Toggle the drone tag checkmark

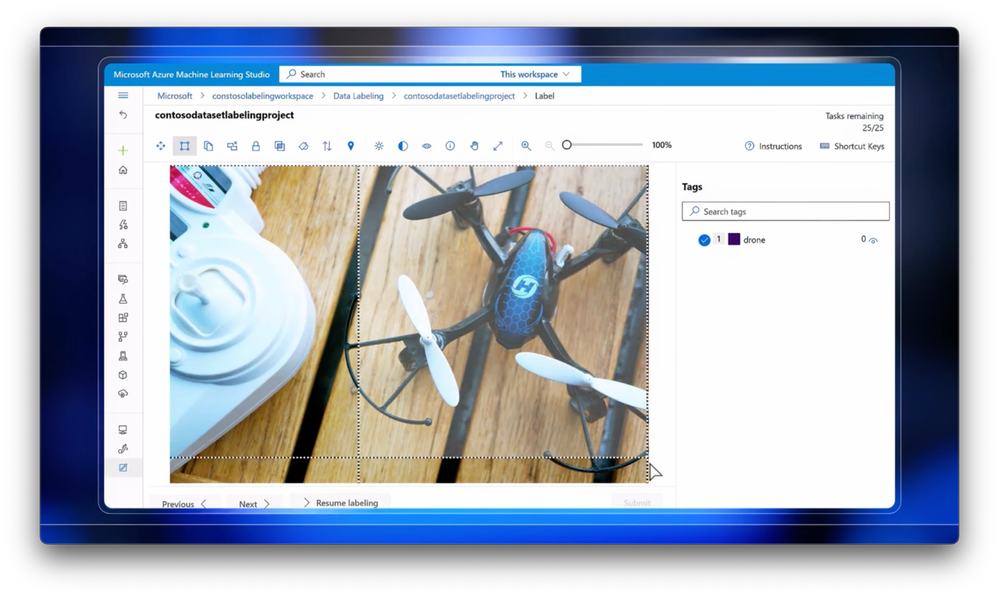click(x=704, y=240)
